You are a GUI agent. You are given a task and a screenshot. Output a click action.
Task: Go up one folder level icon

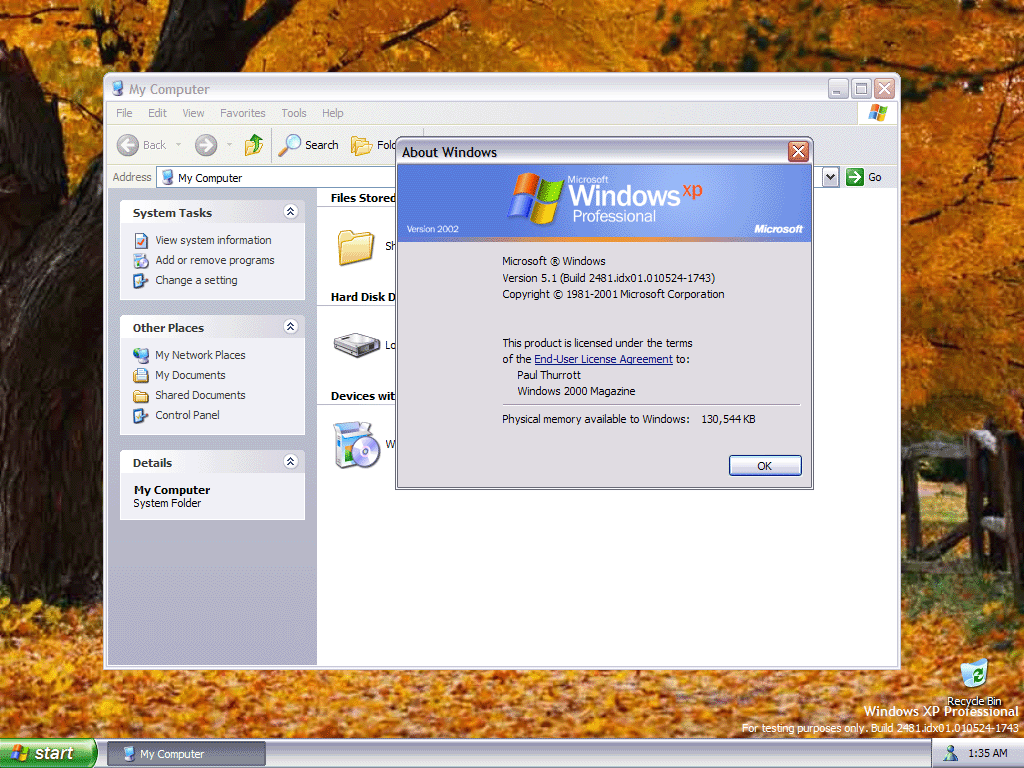(x=254, y=145)
